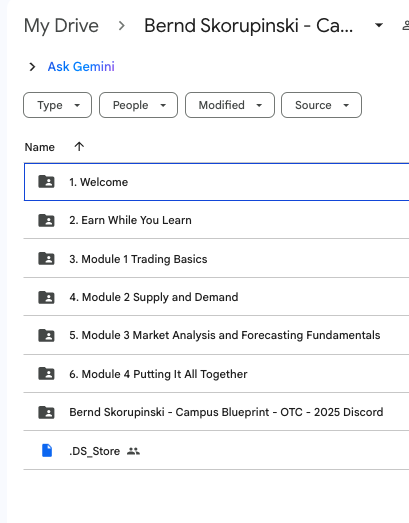
Task: Click the folder icon beside 2. Earn While You Learn
Action: [46, 220]
